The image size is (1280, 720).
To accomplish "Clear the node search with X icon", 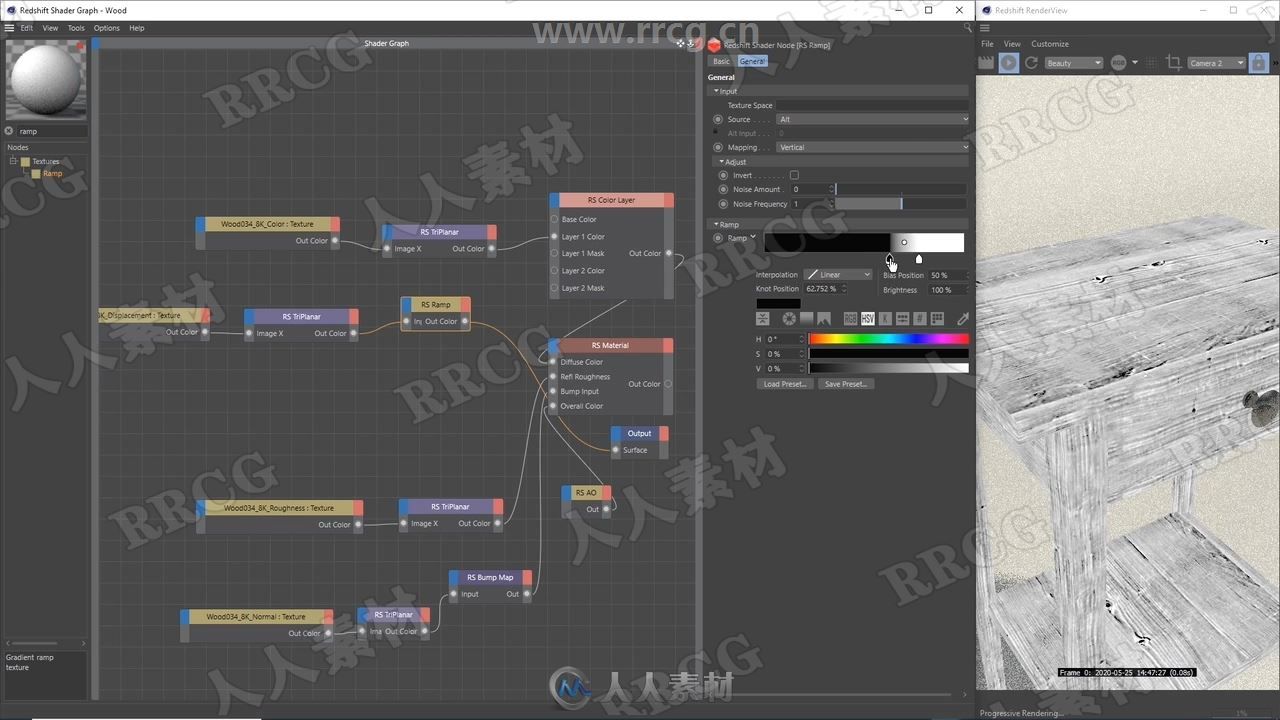I will (9, 131).
